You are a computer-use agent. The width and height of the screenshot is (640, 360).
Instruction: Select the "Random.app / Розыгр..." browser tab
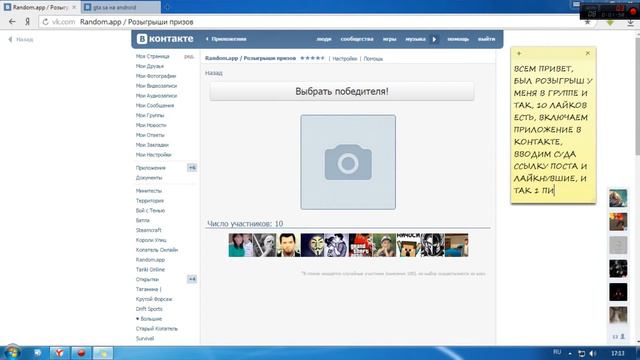(x=40, y=7)
